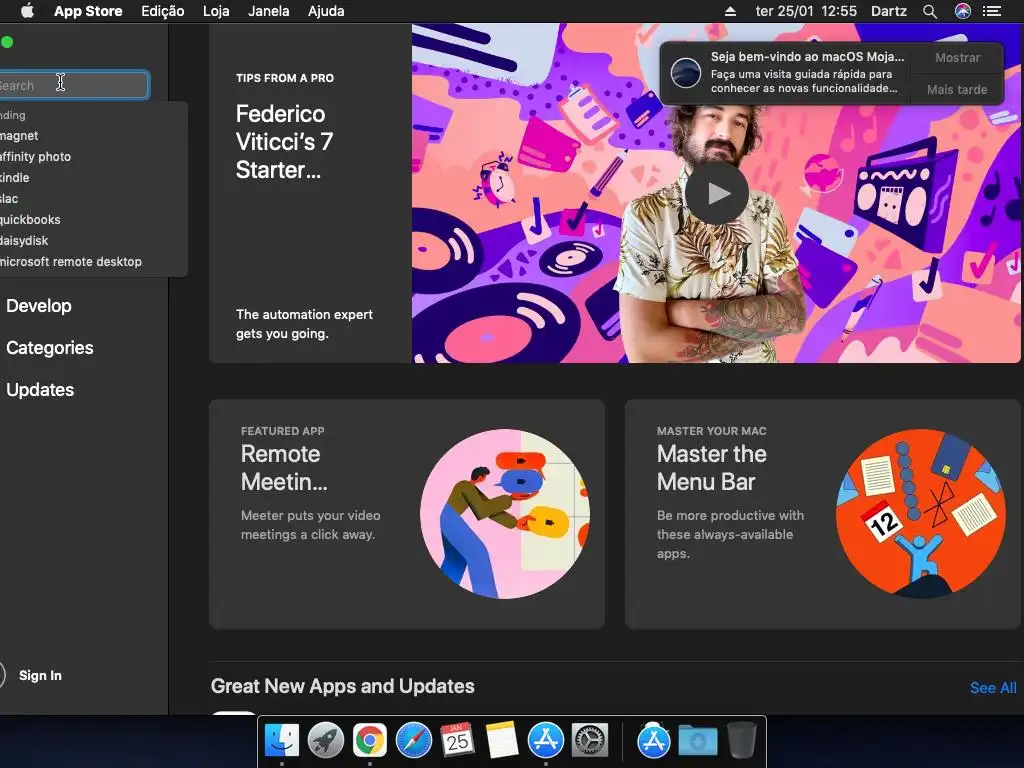Click the Great New Apps and Updates heading
Screen dimensions: 1024x768
pos(342,686)
